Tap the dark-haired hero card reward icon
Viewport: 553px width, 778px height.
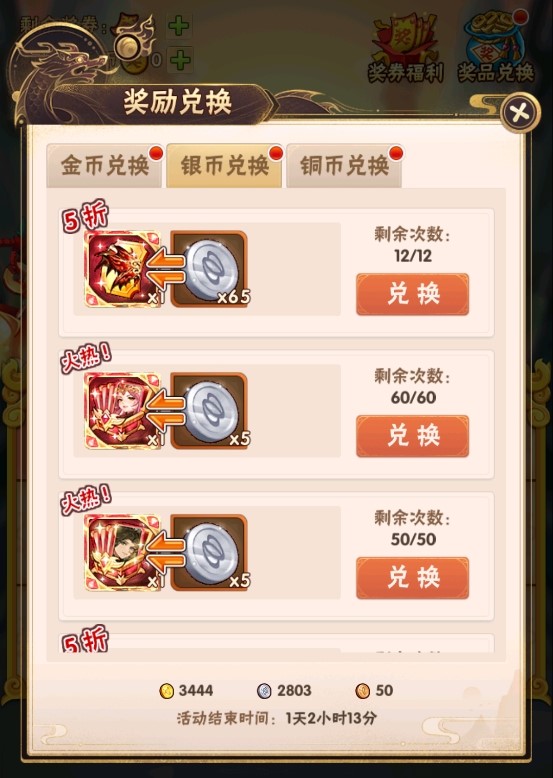[123, 553]
